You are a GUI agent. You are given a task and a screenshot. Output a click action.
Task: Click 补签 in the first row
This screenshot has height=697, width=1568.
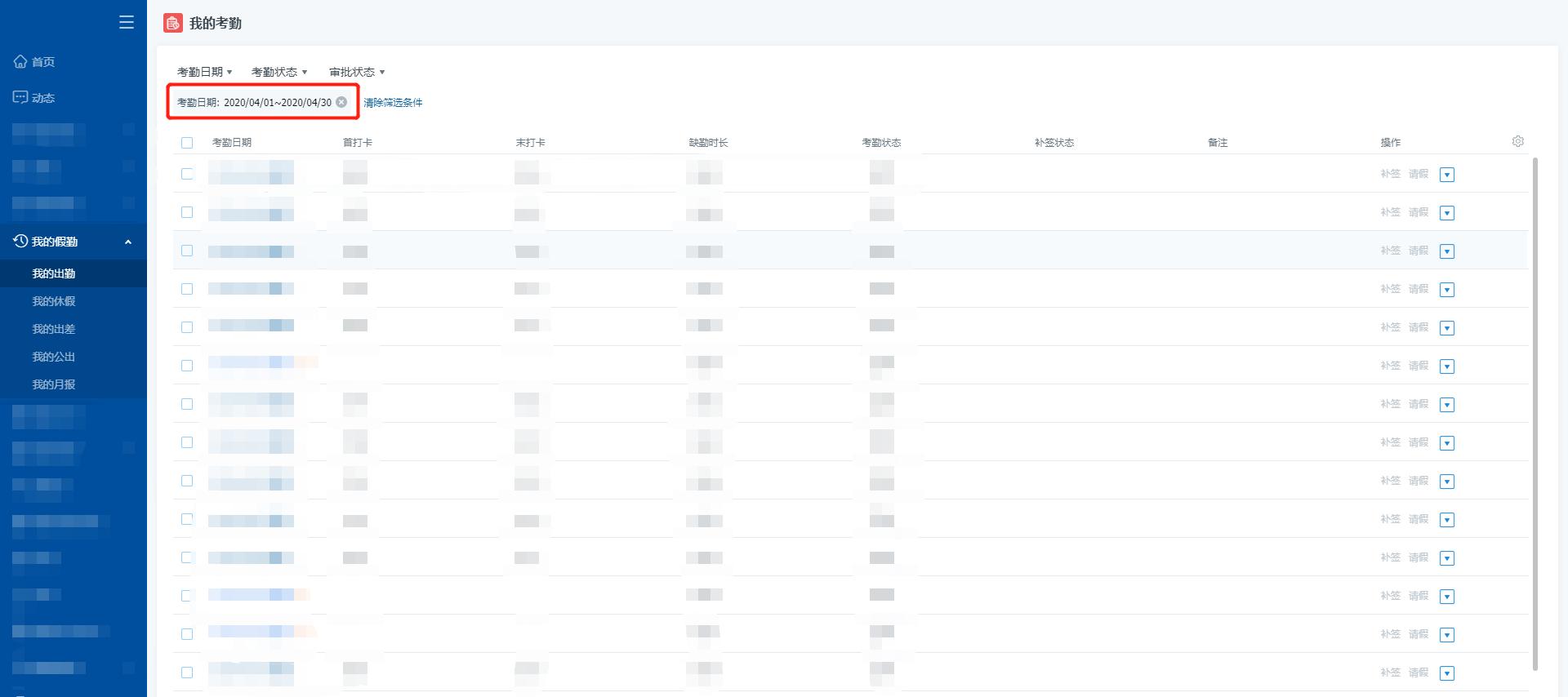[x=1390, y=174]
